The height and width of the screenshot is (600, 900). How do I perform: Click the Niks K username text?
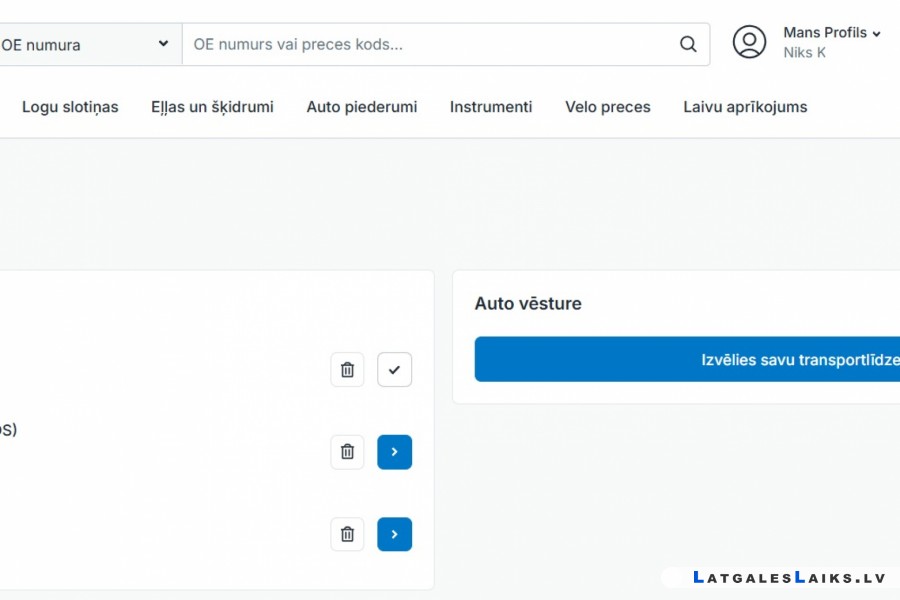[804, 53]
